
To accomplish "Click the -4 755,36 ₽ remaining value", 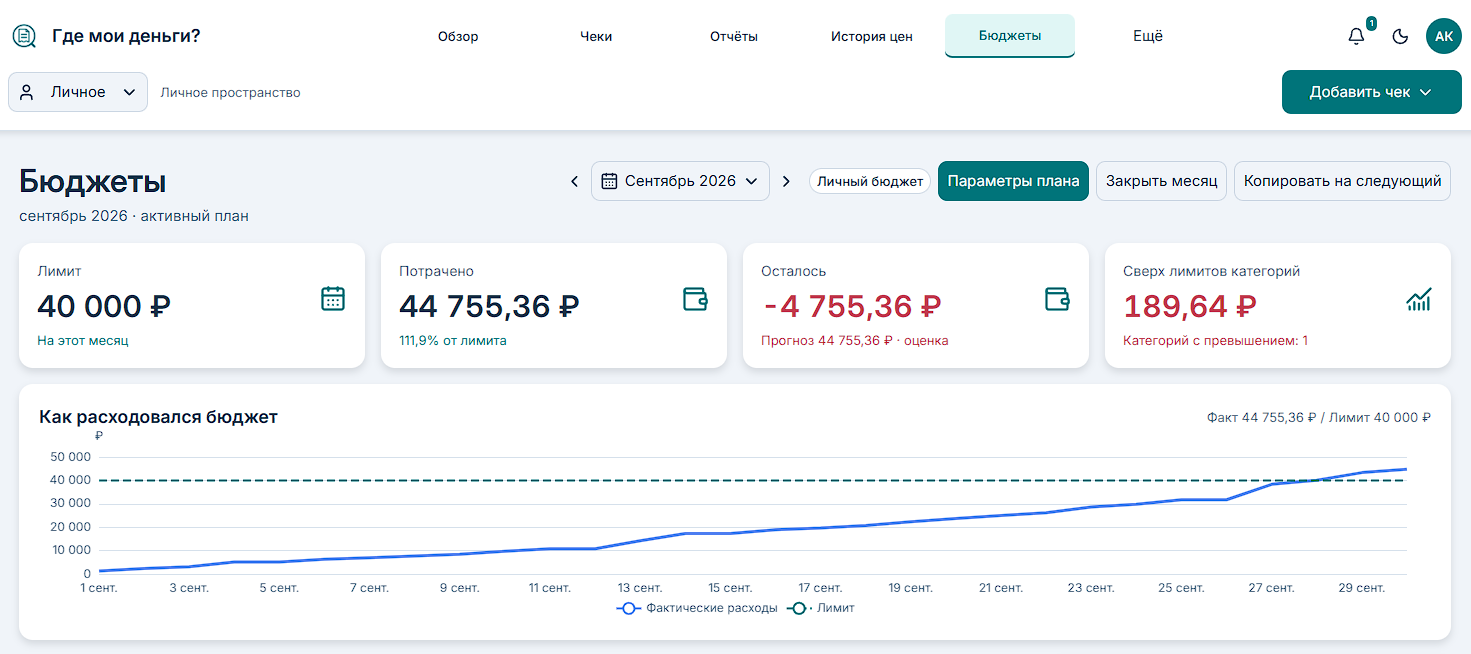I will point(851,306).
